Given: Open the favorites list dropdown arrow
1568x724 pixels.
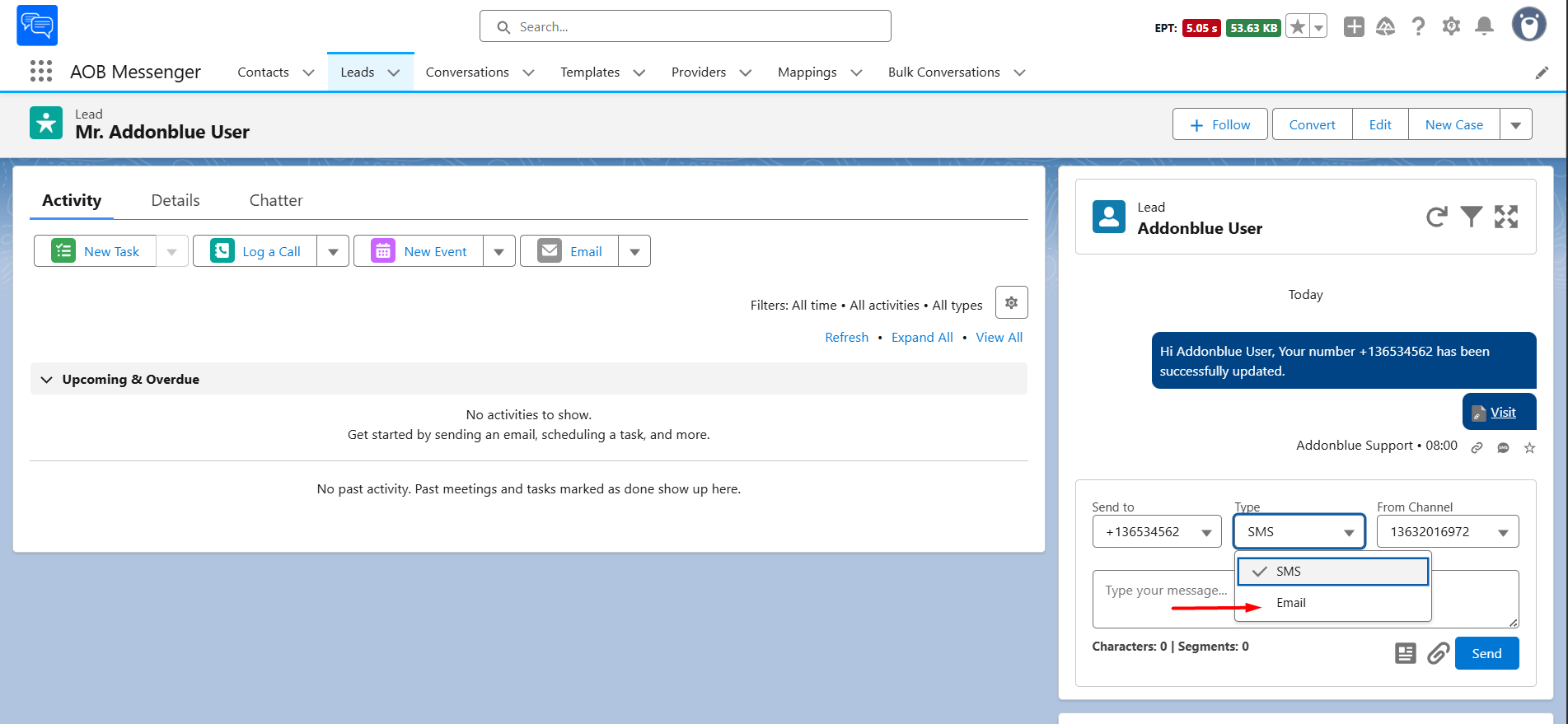Looking at the screenshot, I should tap(1318, 27).
